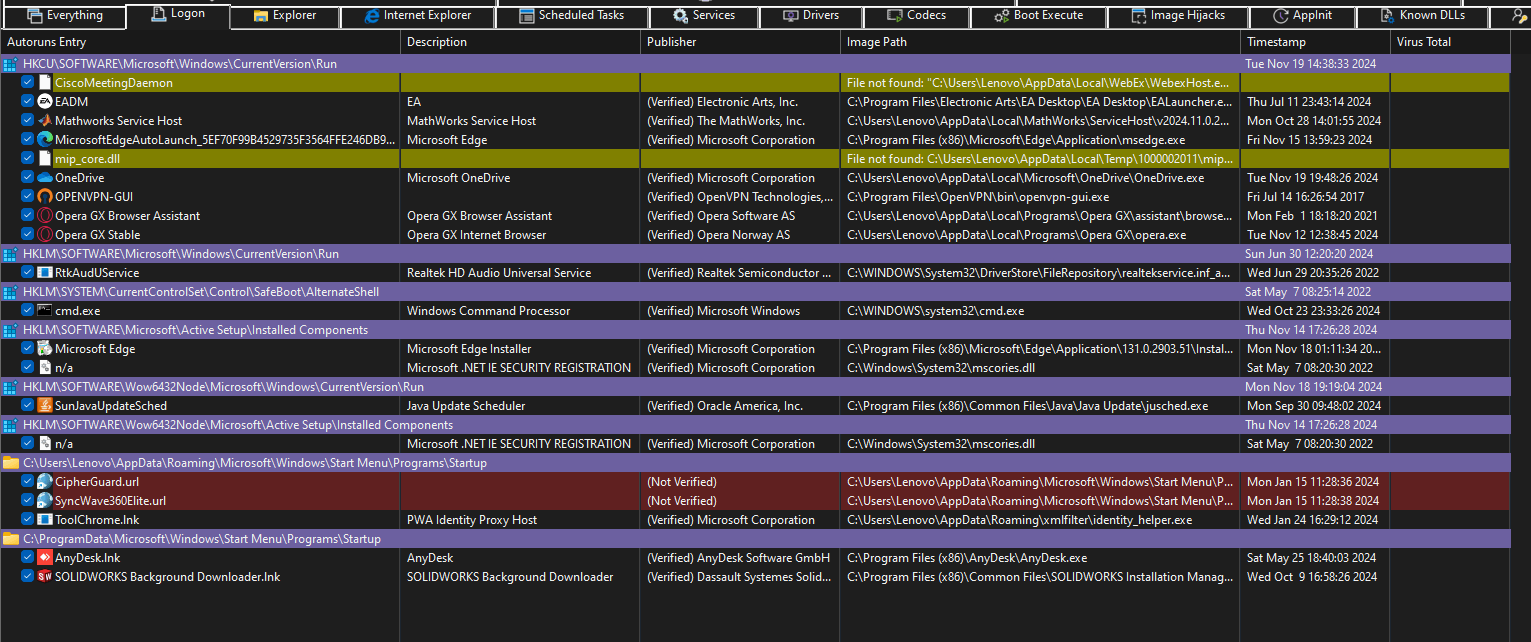Sort by Description column header
The height and width of the screenshot is (642, 1531).
(x=520, y=42)
